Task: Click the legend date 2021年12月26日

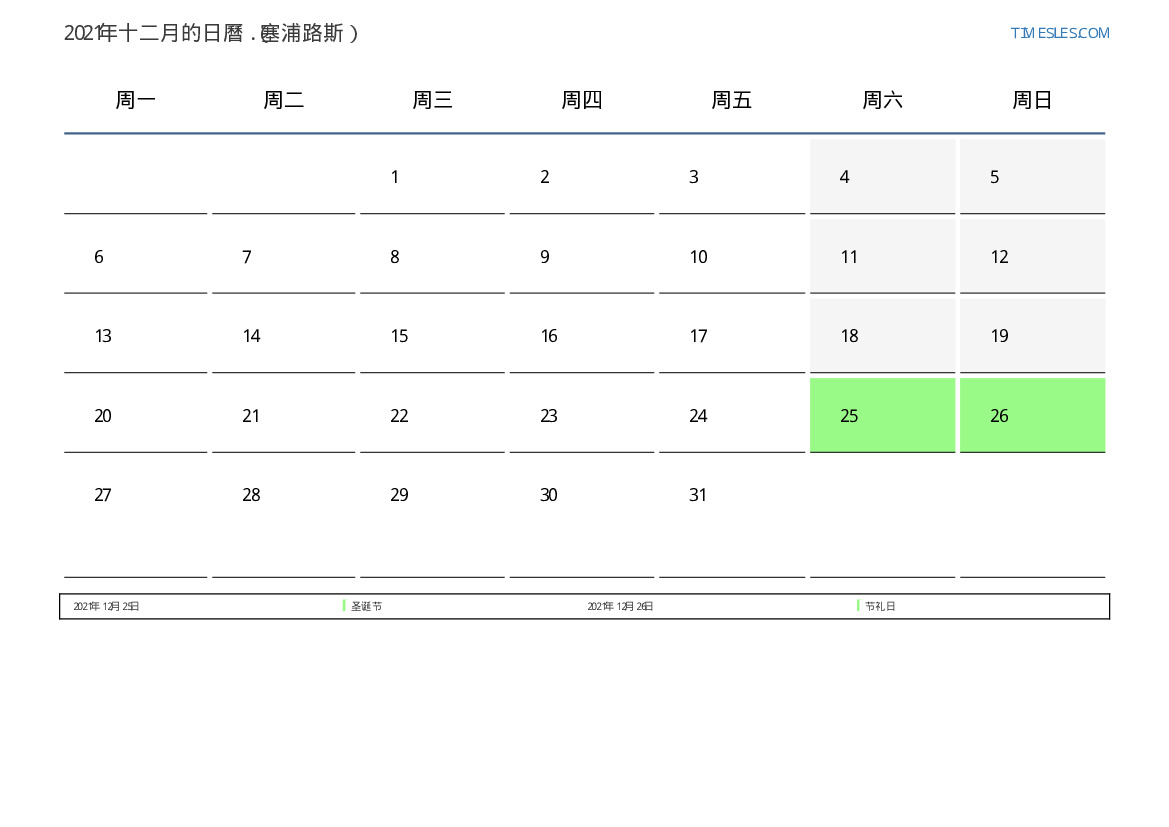Action: [x=620, y=606]
